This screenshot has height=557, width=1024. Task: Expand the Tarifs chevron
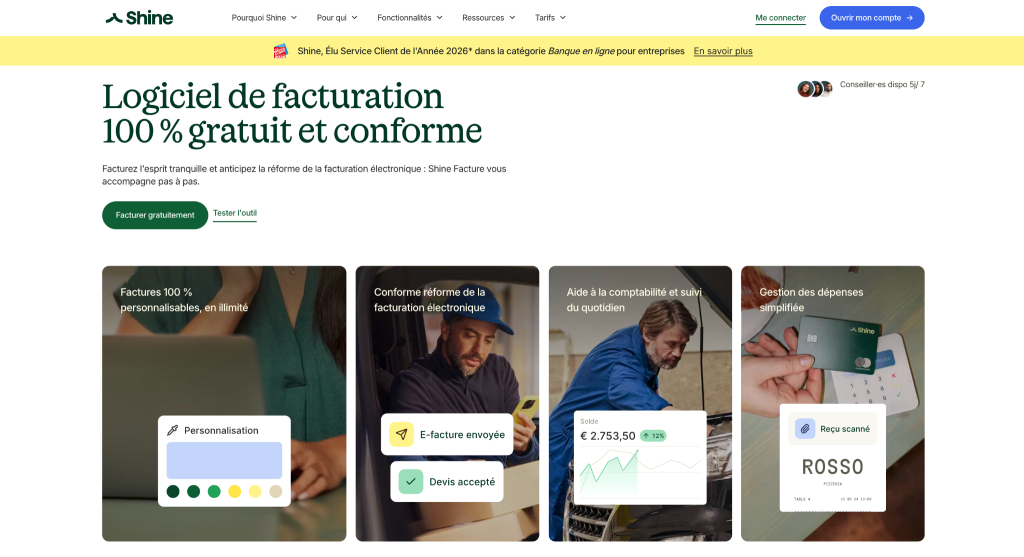(563, 18)
